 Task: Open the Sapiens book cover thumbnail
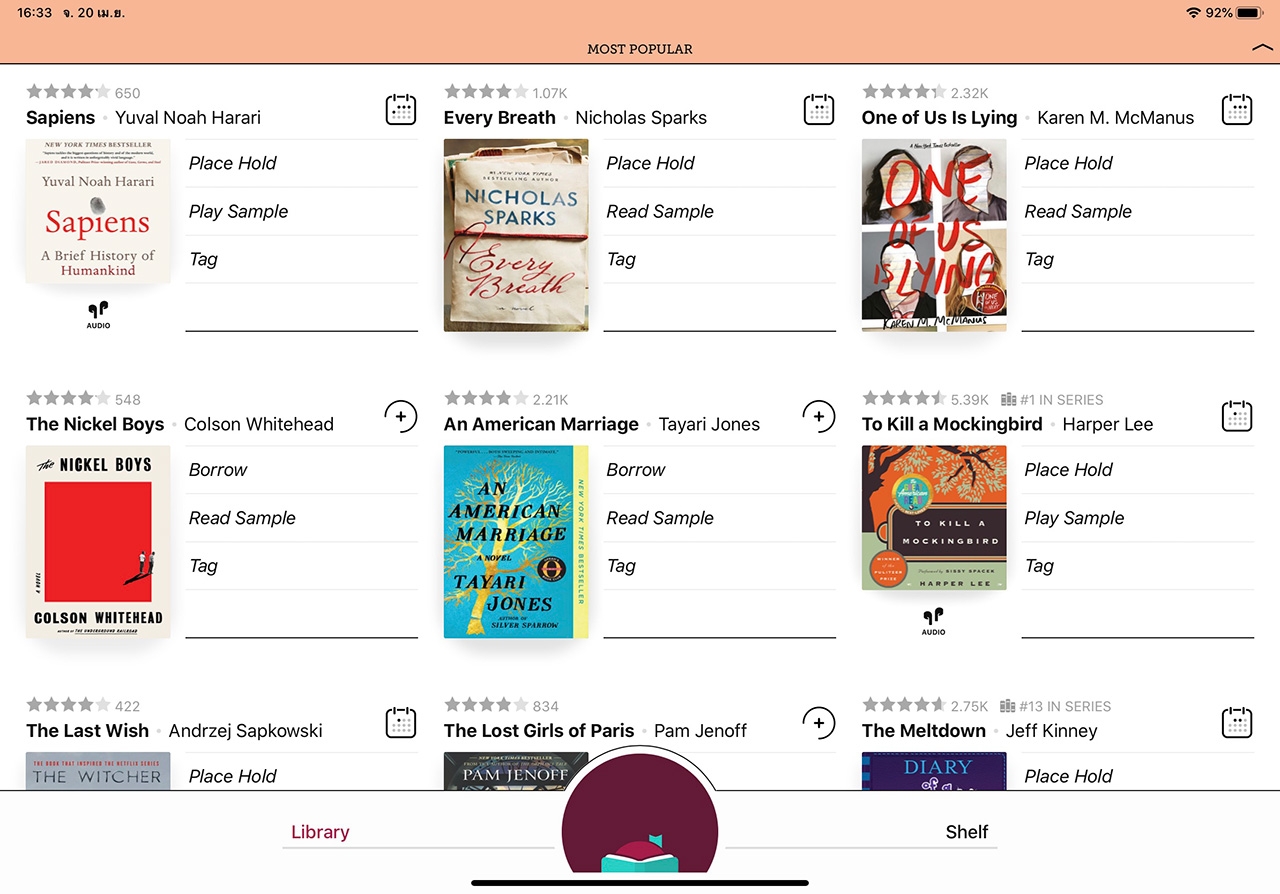[98, 212]
